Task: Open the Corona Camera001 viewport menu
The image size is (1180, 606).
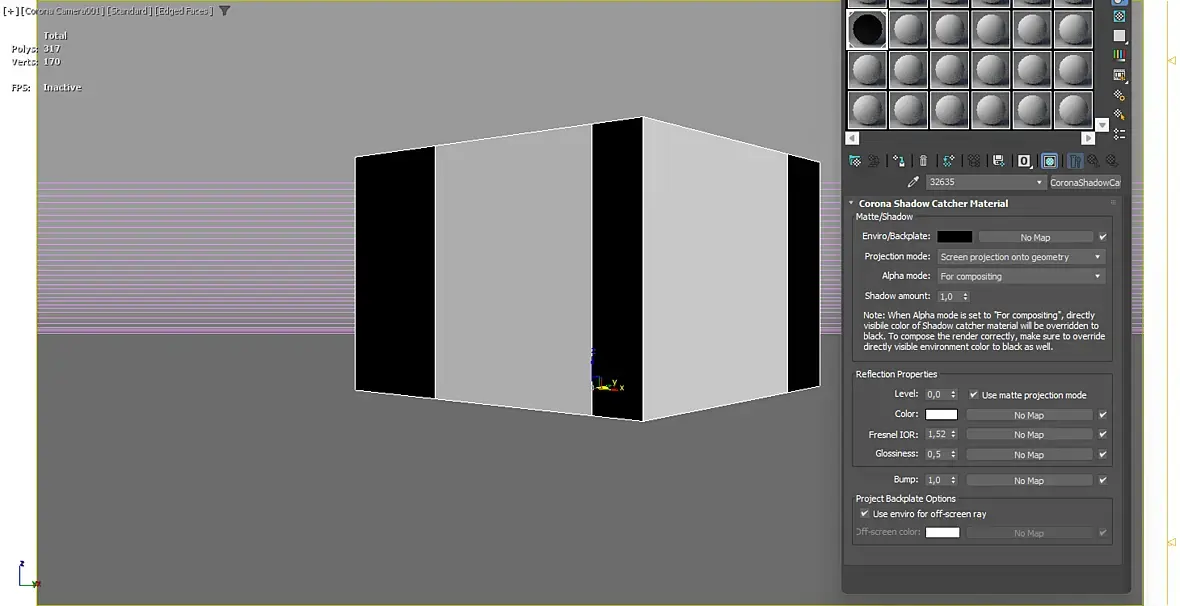Action: [x=62, y=11]
